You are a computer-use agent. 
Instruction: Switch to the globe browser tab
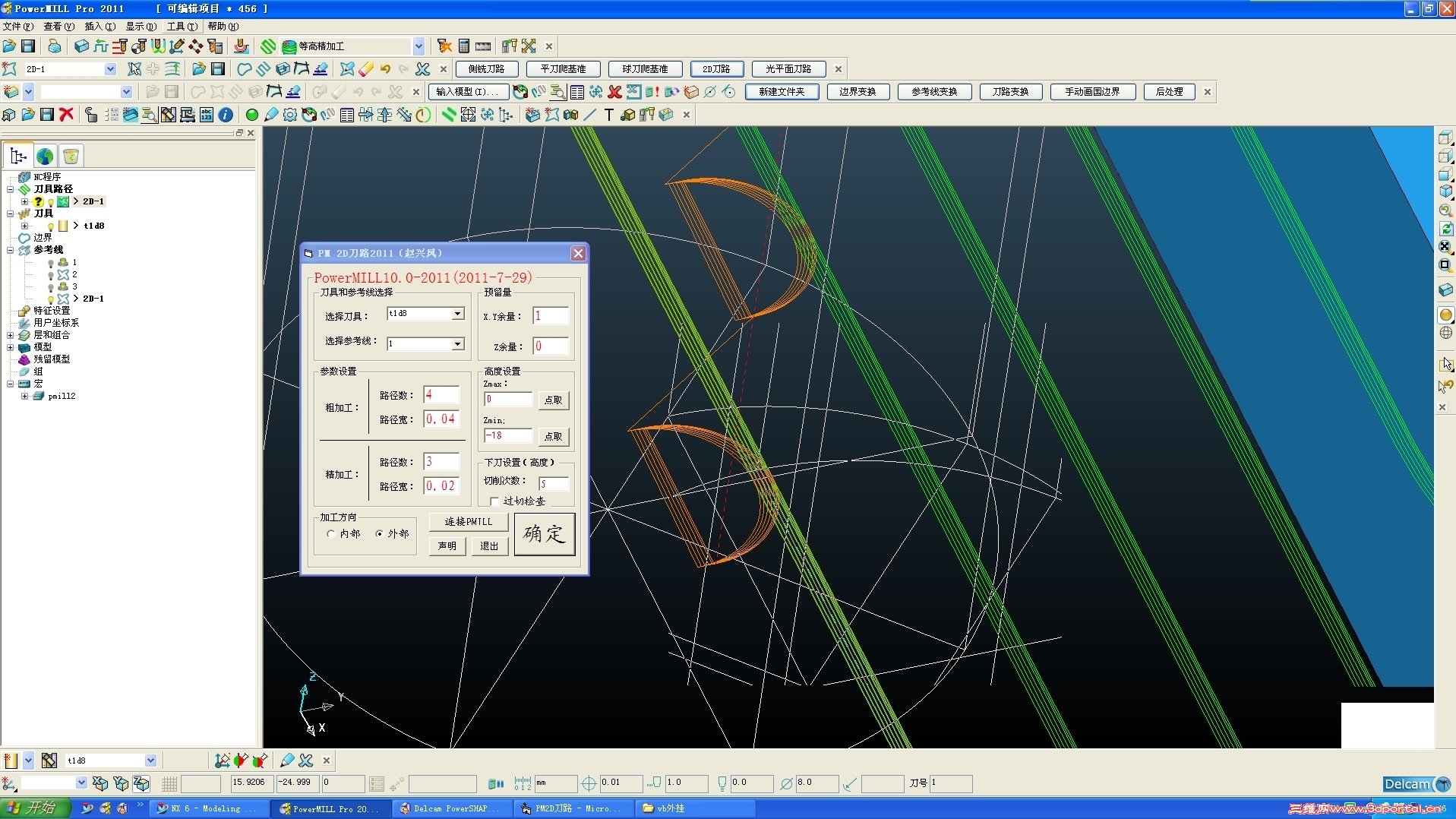[45, 157]
